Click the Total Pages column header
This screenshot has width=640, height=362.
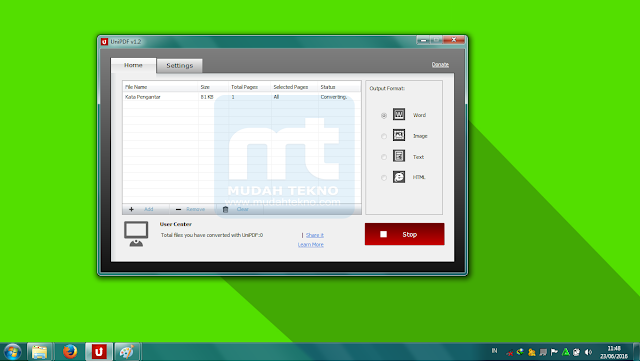click(250, 87)
